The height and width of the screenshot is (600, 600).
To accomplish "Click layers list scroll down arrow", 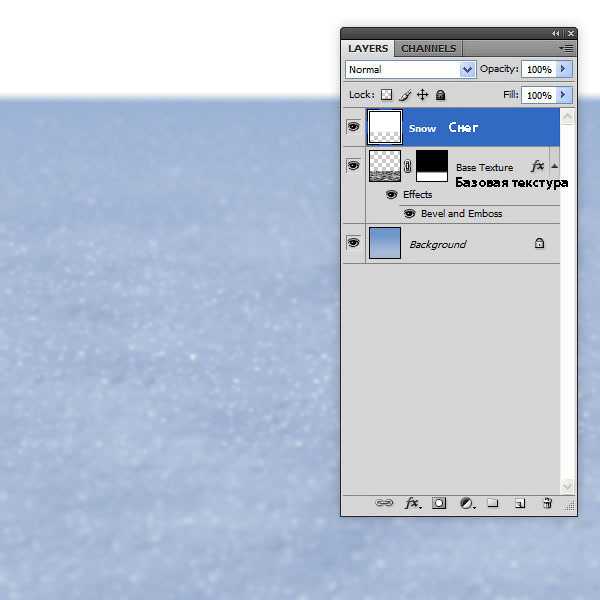I will [x=567, y=486].
